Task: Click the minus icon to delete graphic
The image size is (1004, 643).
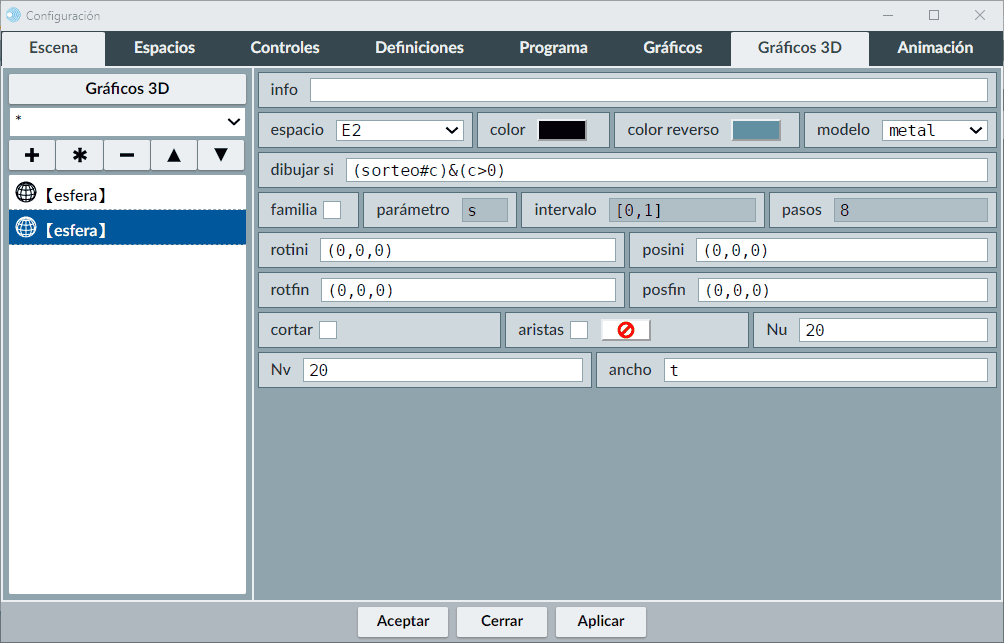Action: pos(127,155)
